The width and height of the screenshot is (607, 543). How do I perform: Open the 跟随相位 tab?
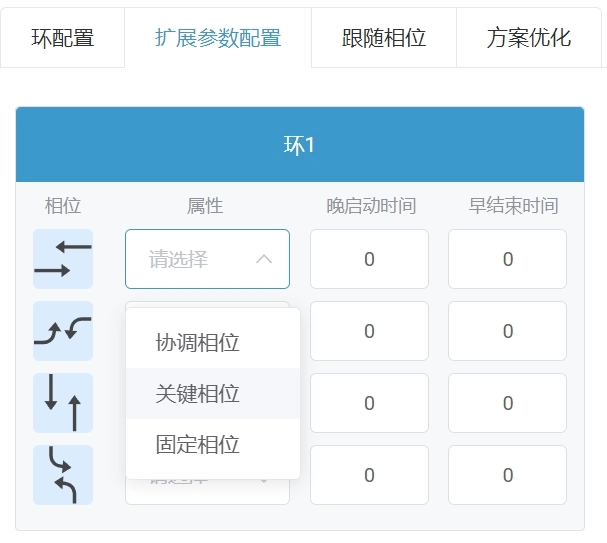click(x=384, y=38)
